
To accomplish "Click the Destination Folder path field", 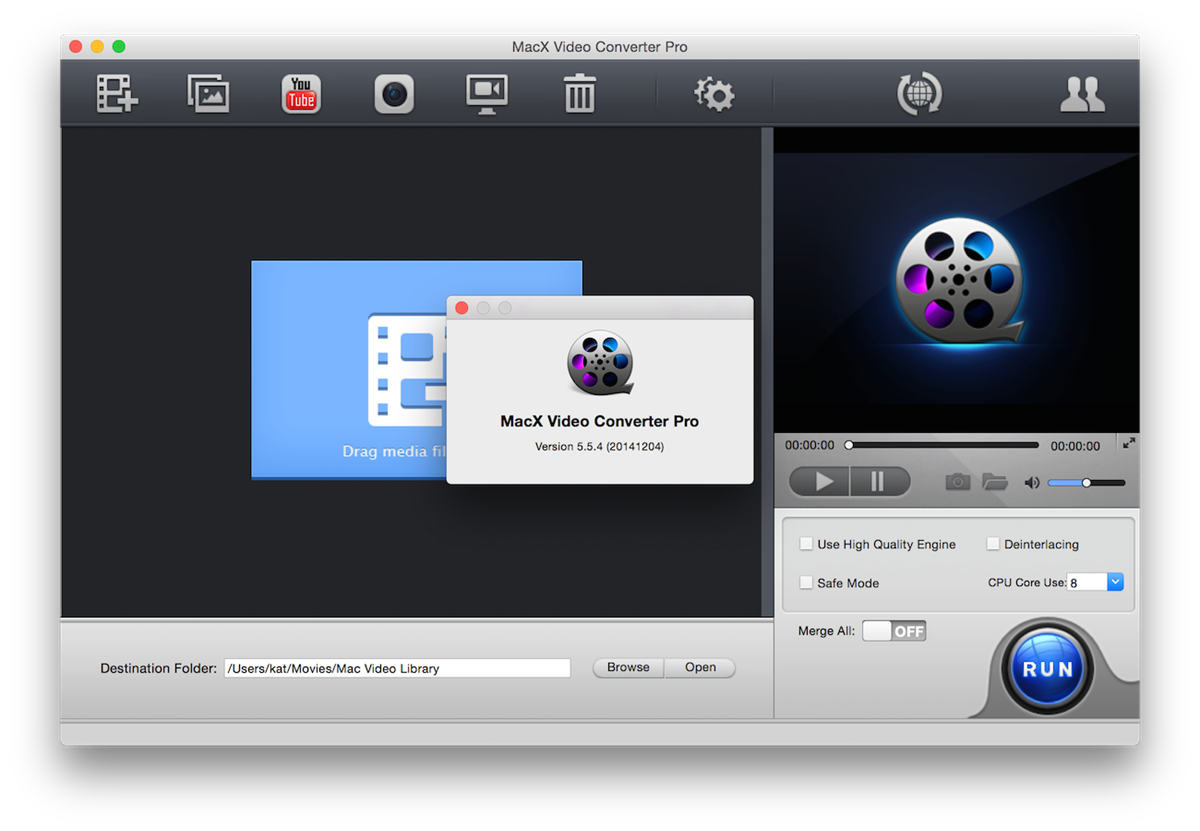I will point(397,669).
